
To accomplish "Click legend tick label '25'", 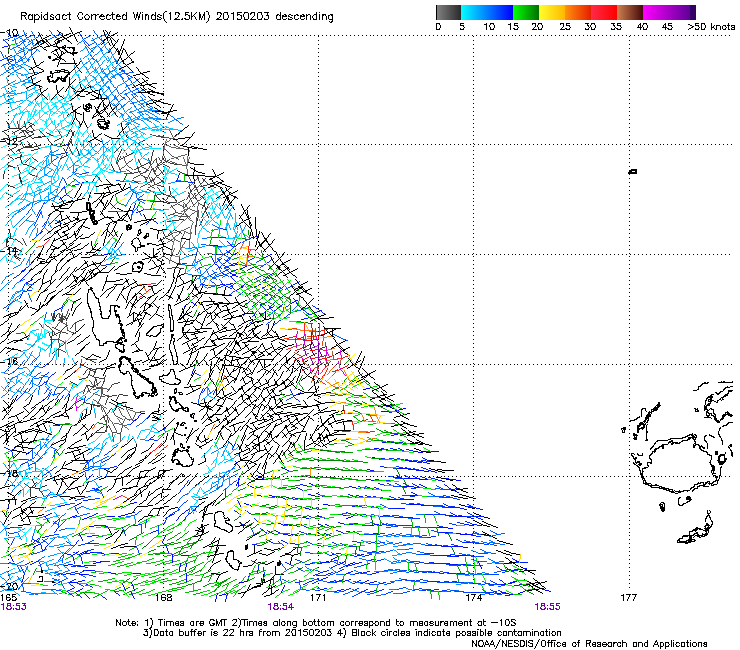I will click(x=565, y=27).
